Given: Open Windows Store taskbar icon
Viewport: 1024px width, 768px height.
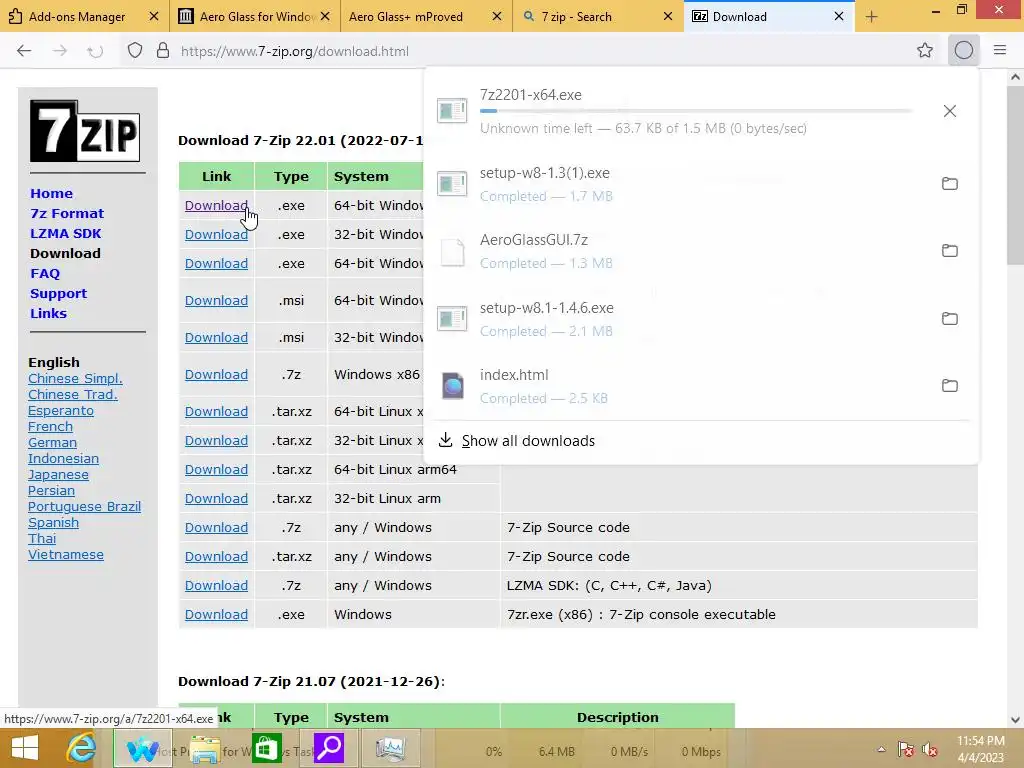Looking at the screenshot, I should [x=266, y=748].
